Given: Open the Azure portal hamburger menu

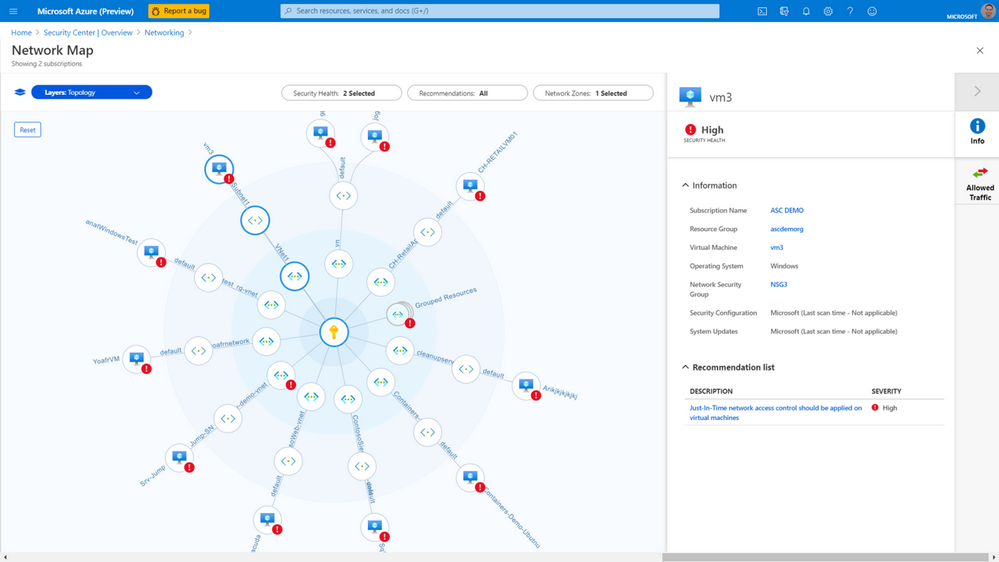Looking at the screenshot, I should pyautogui.click(x=13, y=11).
